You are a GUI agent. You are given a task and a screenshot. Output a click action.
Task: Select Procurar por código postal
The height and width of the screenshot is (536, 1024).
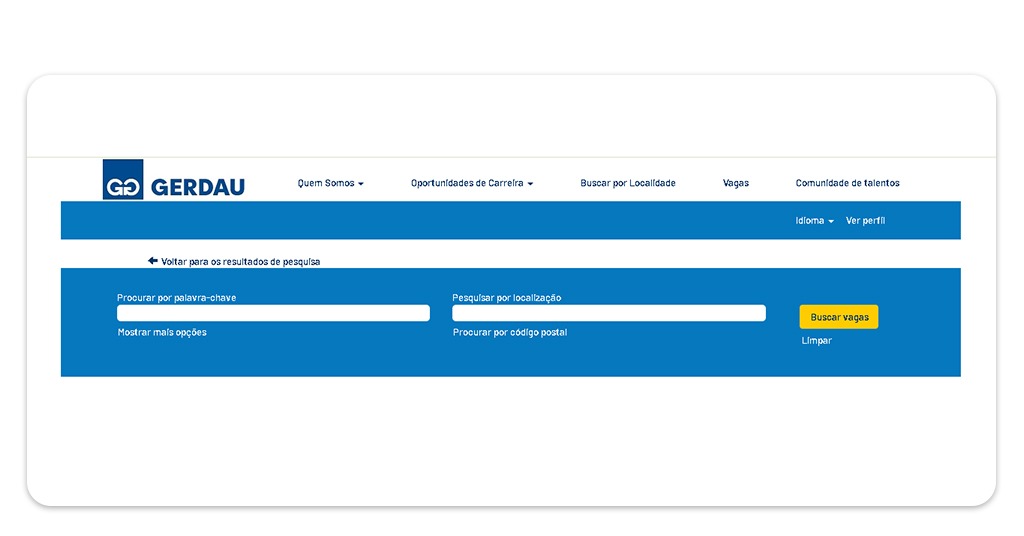(x=509, y=332)
